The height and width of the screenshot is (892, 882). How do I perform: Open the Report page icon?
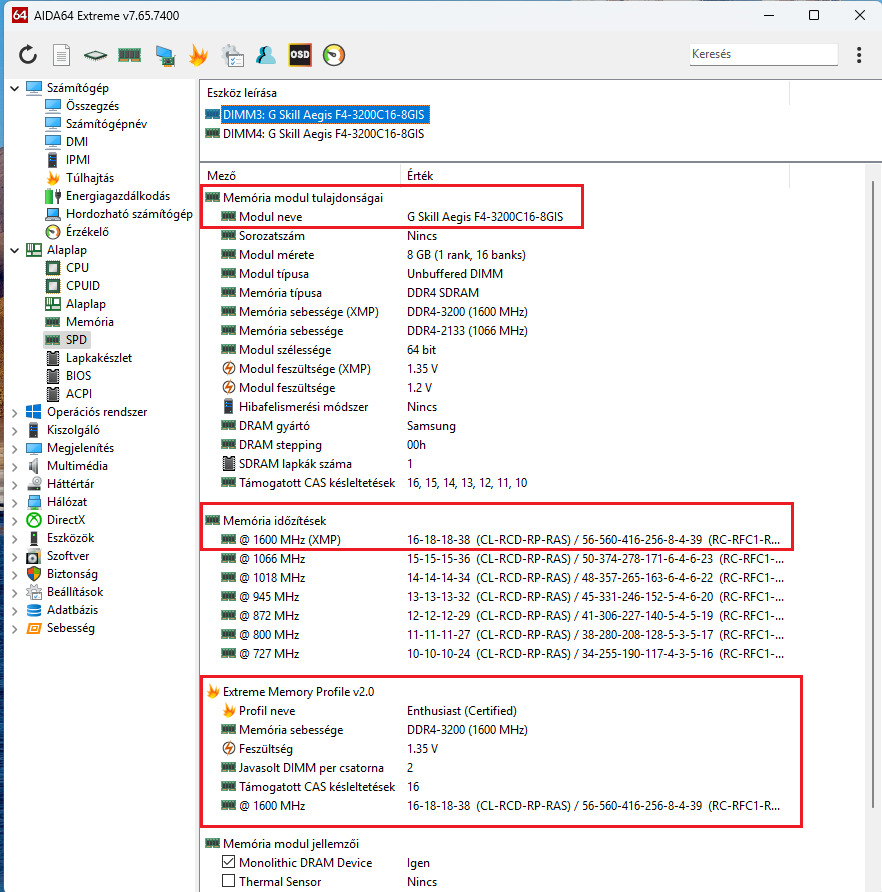pos(61,55)
